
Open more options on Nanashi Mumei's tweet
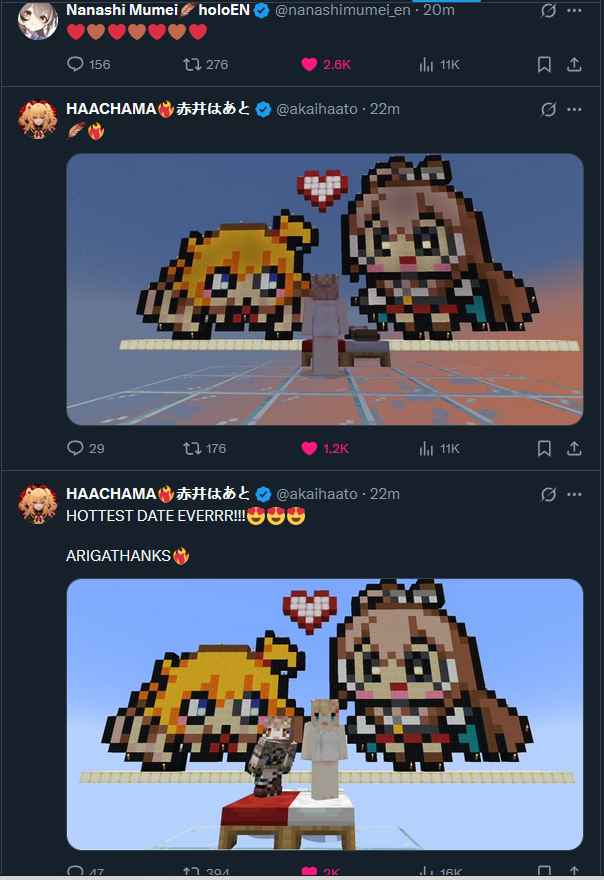coord(574,11)
